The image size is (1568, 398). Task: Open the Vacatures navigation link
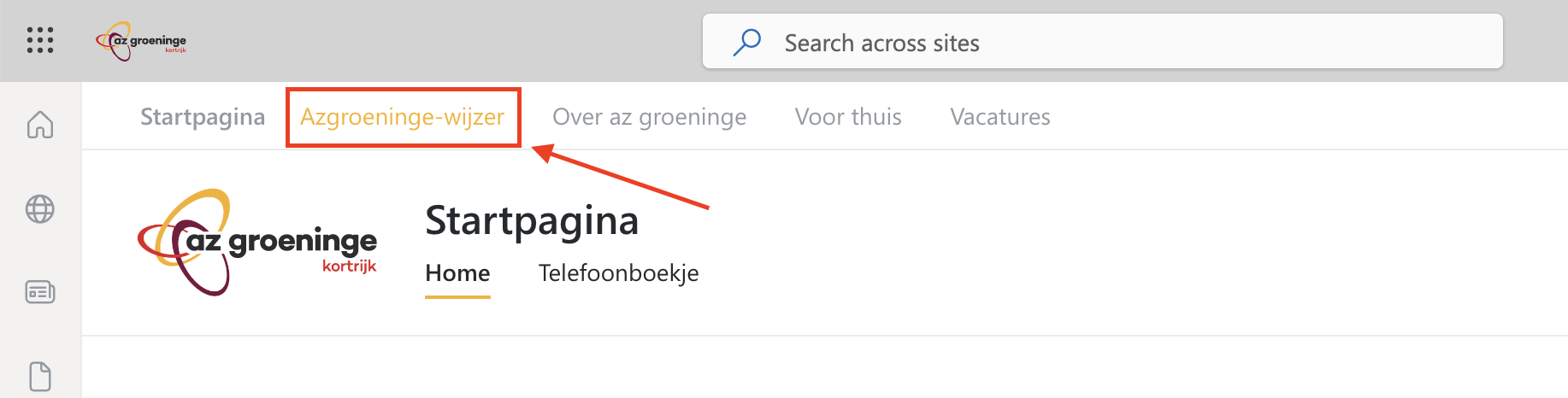coord(1000,117)
